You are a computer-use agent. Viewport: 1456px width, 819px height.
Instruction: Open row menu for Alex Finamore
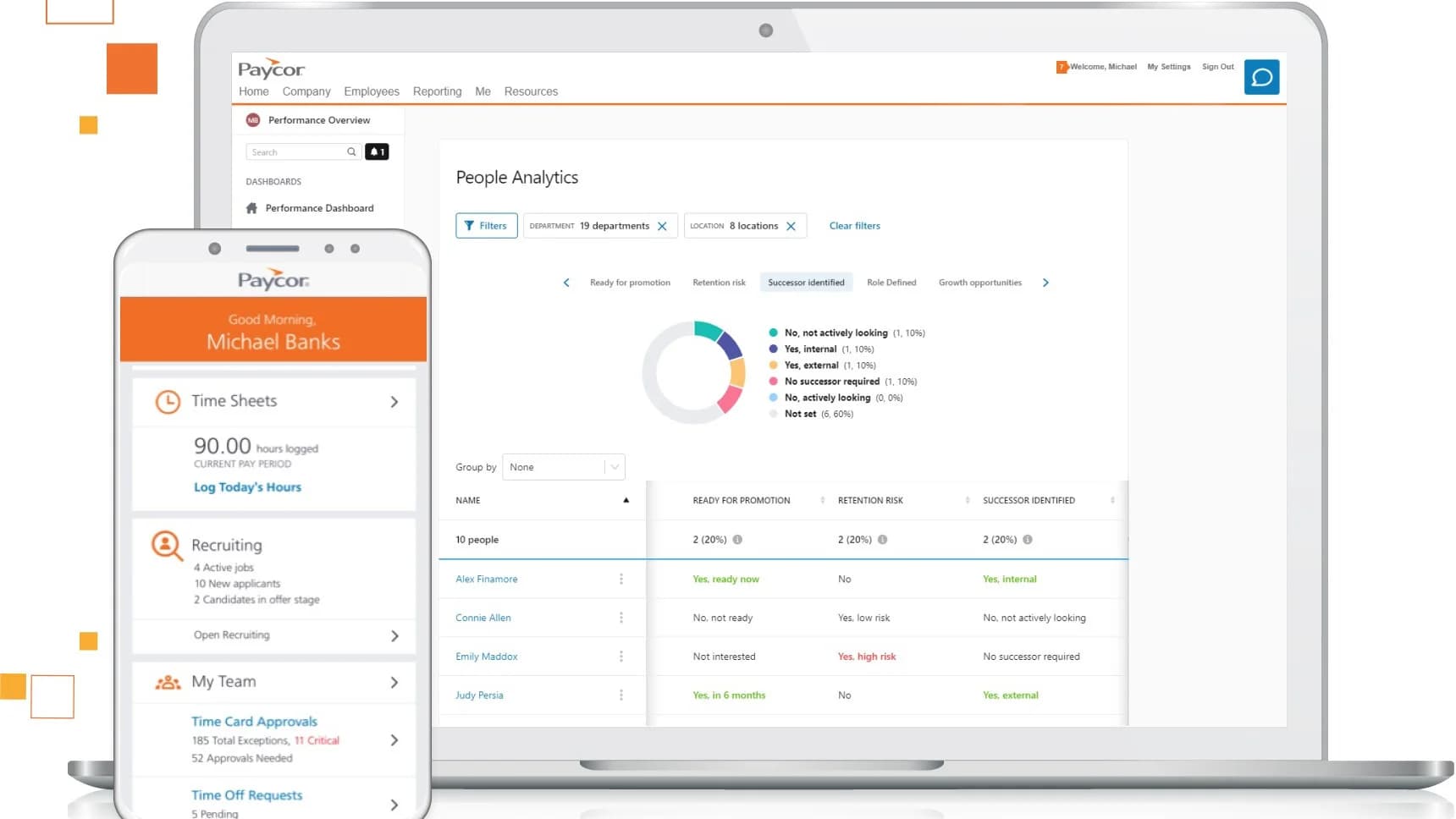[x=621, y=579]
